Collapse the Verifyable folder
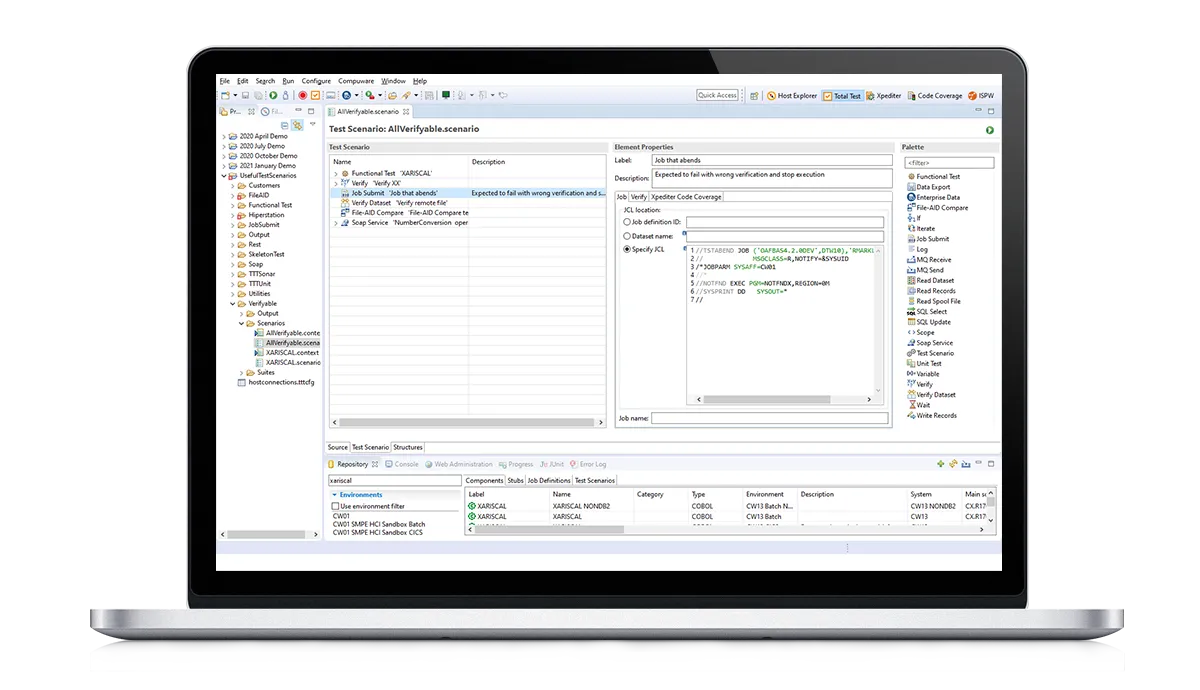1200x690 pixels. pyautogui.click(x=233, y=304)
